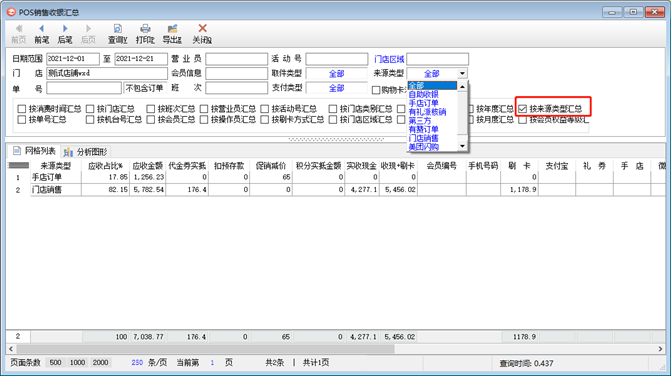Check 按会员汇总 option
Viewport: 671px width, 376px height.
[151, 120]
